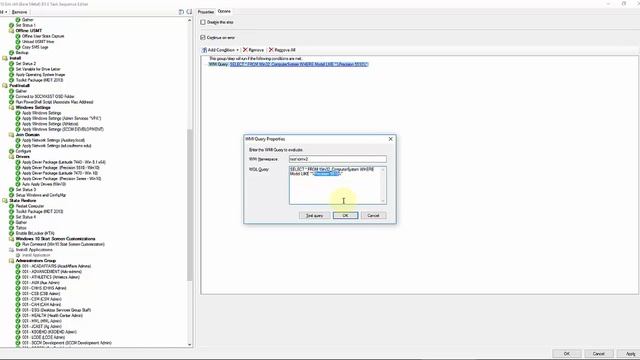Select Apply Driver Package Latitude 7440 step
The height and width of the screenshot is (360, 640).
[64, 162]
